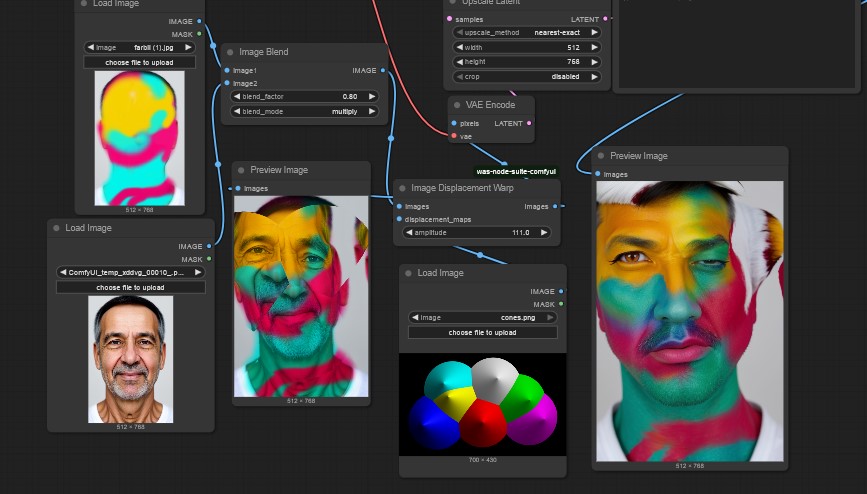Viewport: 867px width, 494px height.
Task: Click the VAE Encode node title
Action: point(490,105)
